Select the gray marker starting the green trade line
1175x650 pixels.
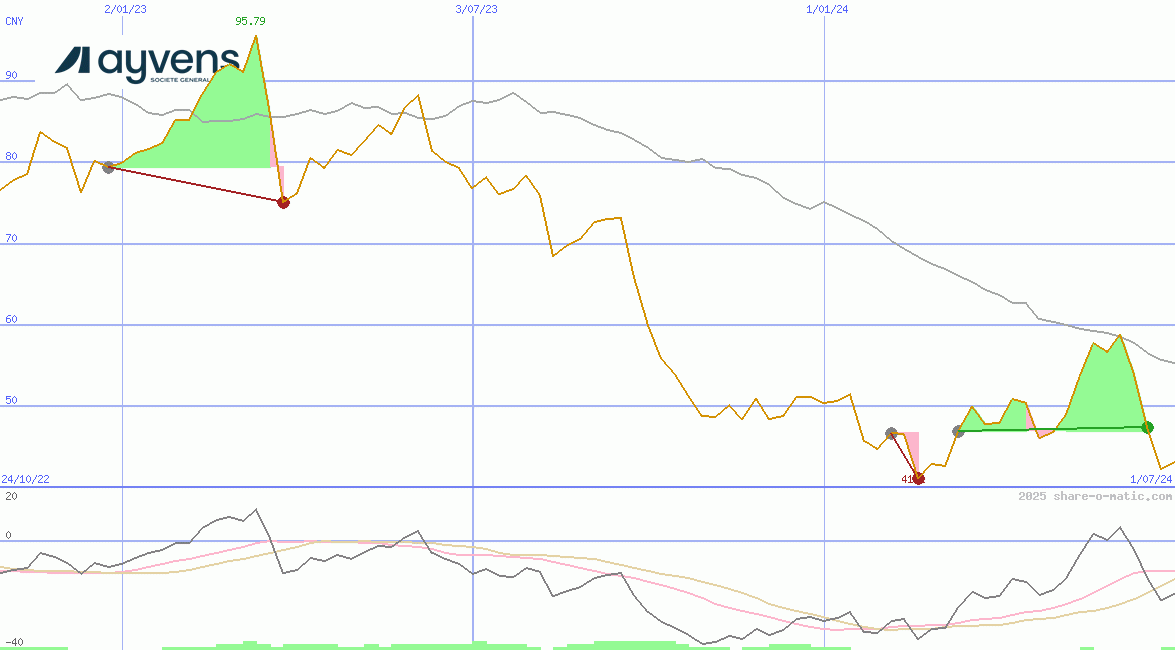pyautogui.click(x=958, y=431)
